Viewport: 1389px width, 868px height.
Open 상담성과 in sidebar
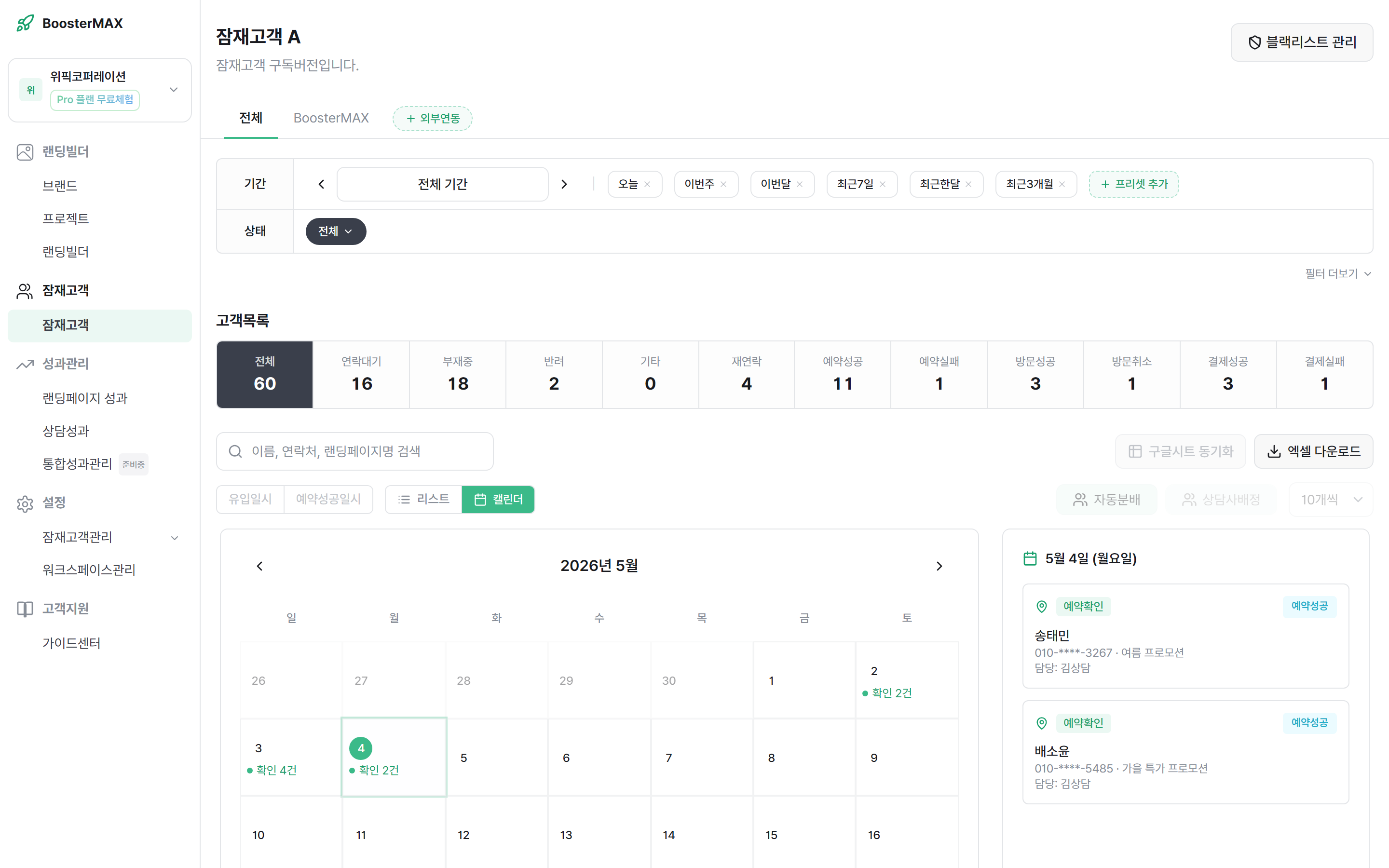(66, 431)
